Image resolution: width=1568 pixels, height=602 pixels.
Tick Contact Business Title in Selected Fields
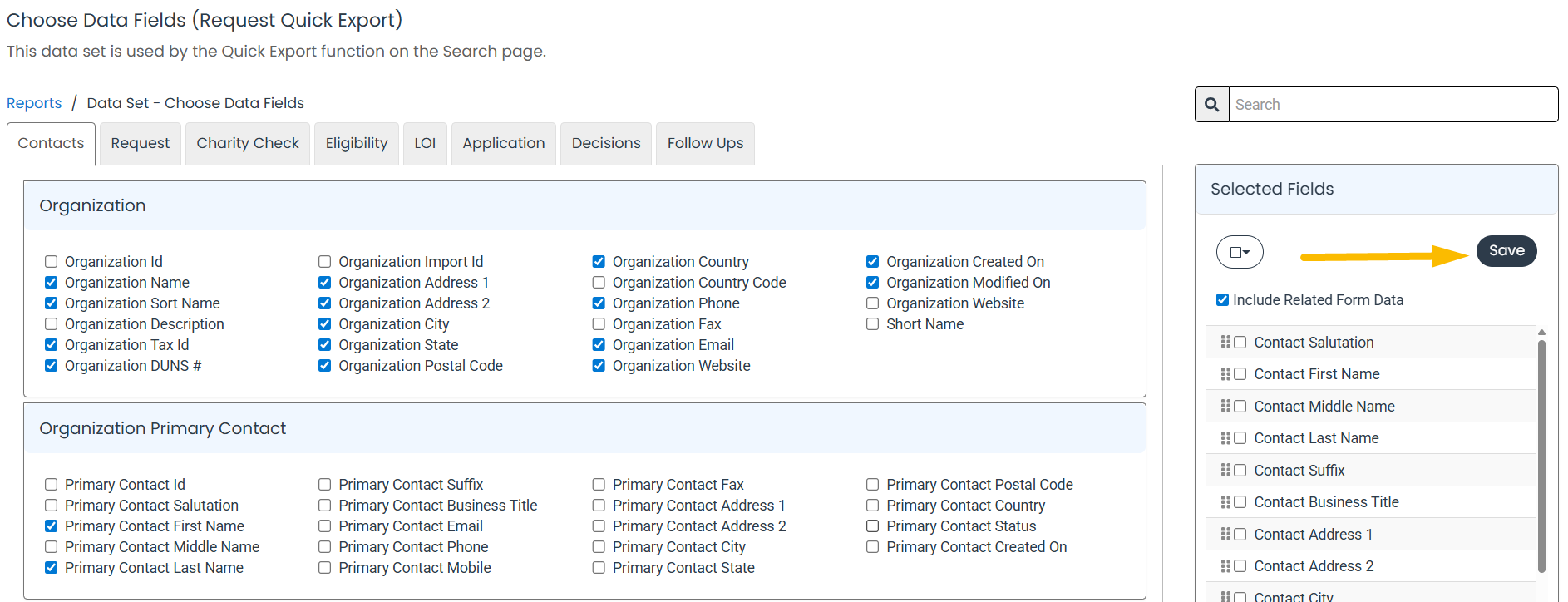[x=1240, y=502]
